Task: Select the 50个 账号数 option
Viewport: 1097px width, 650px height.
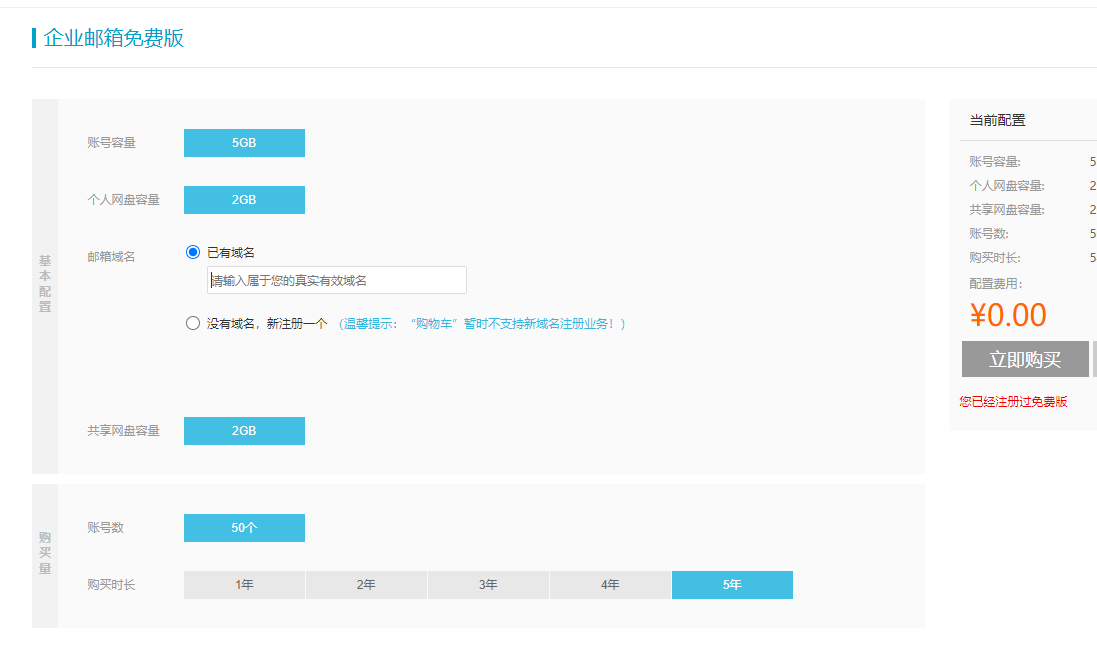Action: (x=244, y=528)
